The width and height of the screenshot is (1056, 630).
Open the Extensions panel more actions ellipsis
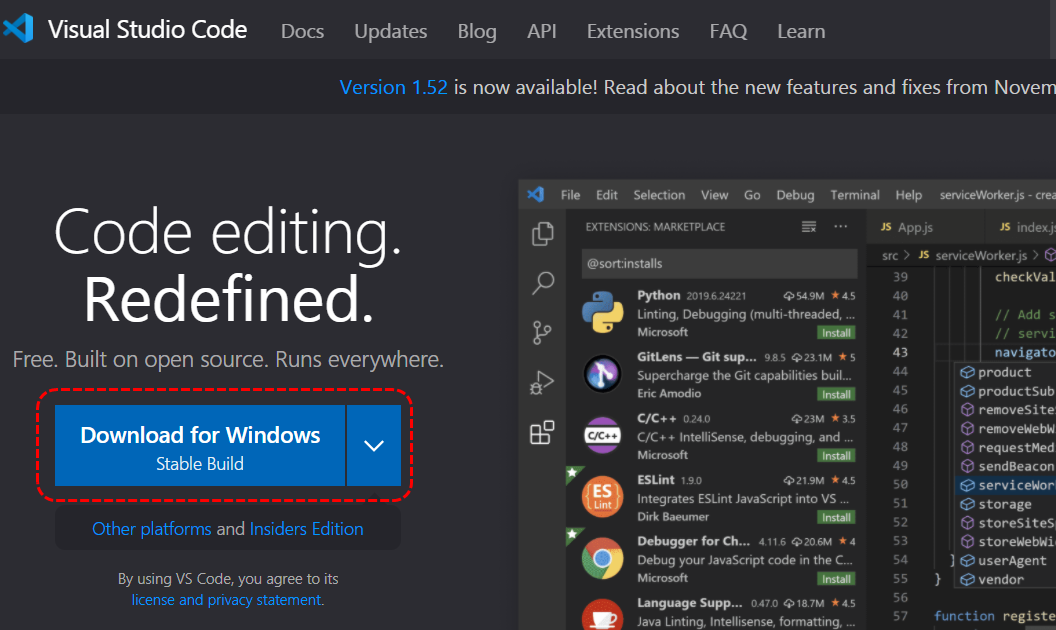(x=840, y=226)
